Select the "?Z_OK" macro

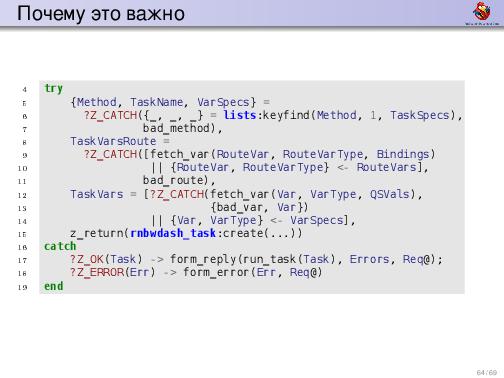tap(86, 259)
